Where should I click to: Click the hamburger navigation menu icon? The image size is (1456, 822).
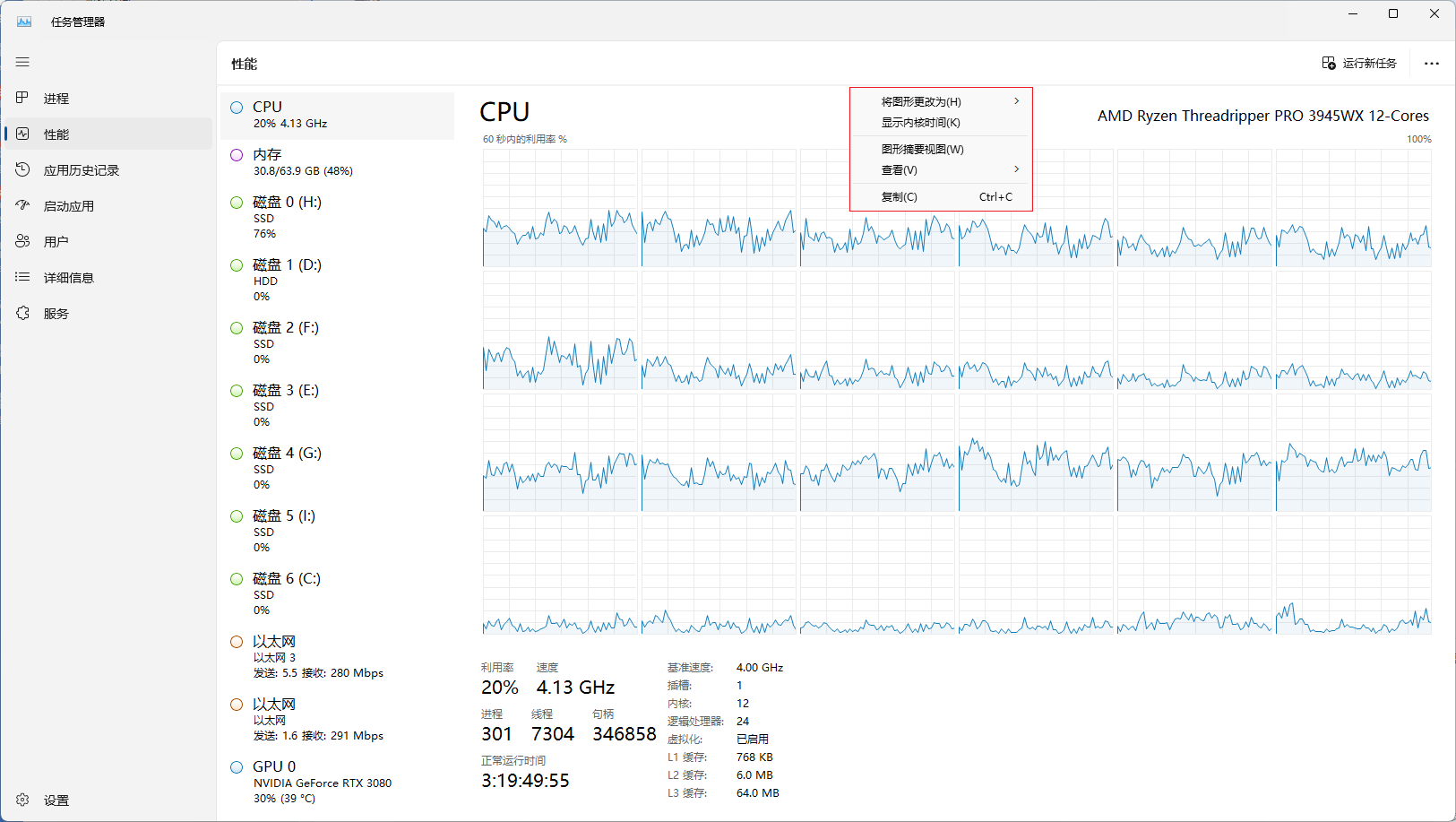pos(22,62)
